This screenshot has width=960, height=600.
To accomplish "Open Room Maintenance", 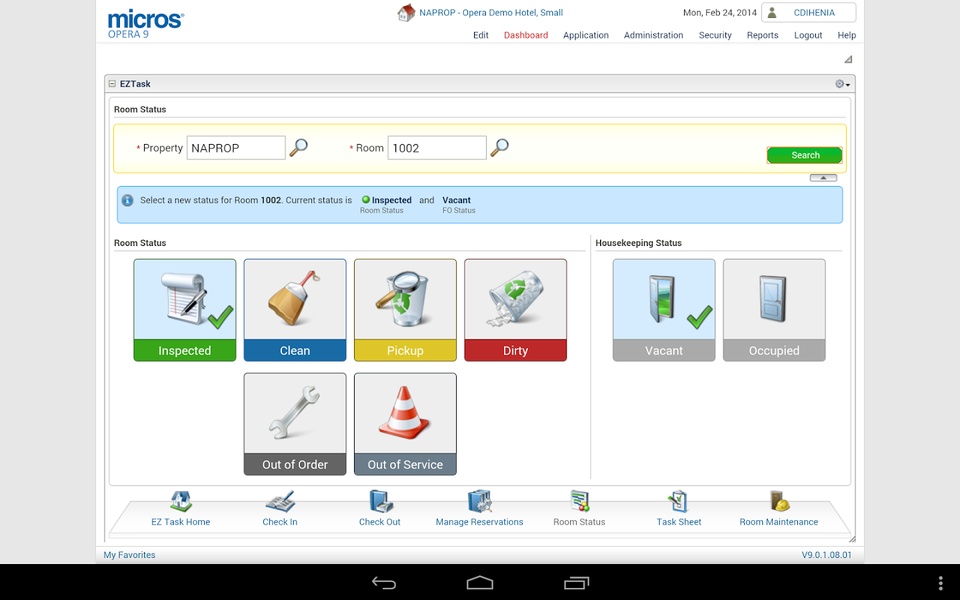I will (x=779, y=508).
